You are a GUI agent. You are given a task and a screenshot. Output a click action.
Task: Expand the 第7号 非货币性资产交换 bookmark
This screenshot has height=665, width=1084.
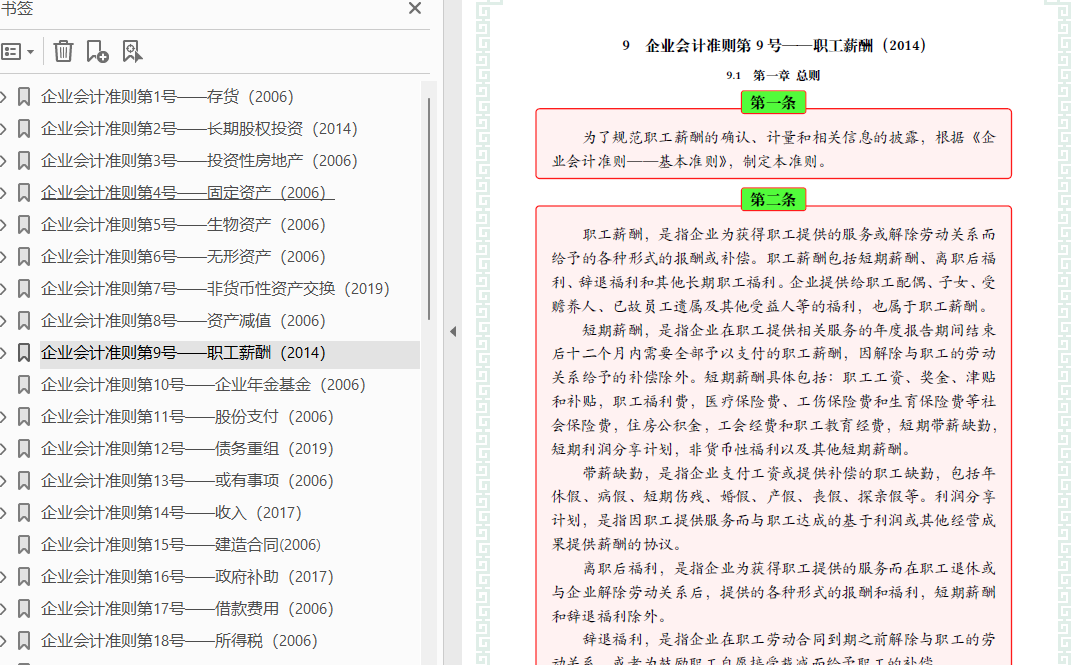[x=4, y=289]
